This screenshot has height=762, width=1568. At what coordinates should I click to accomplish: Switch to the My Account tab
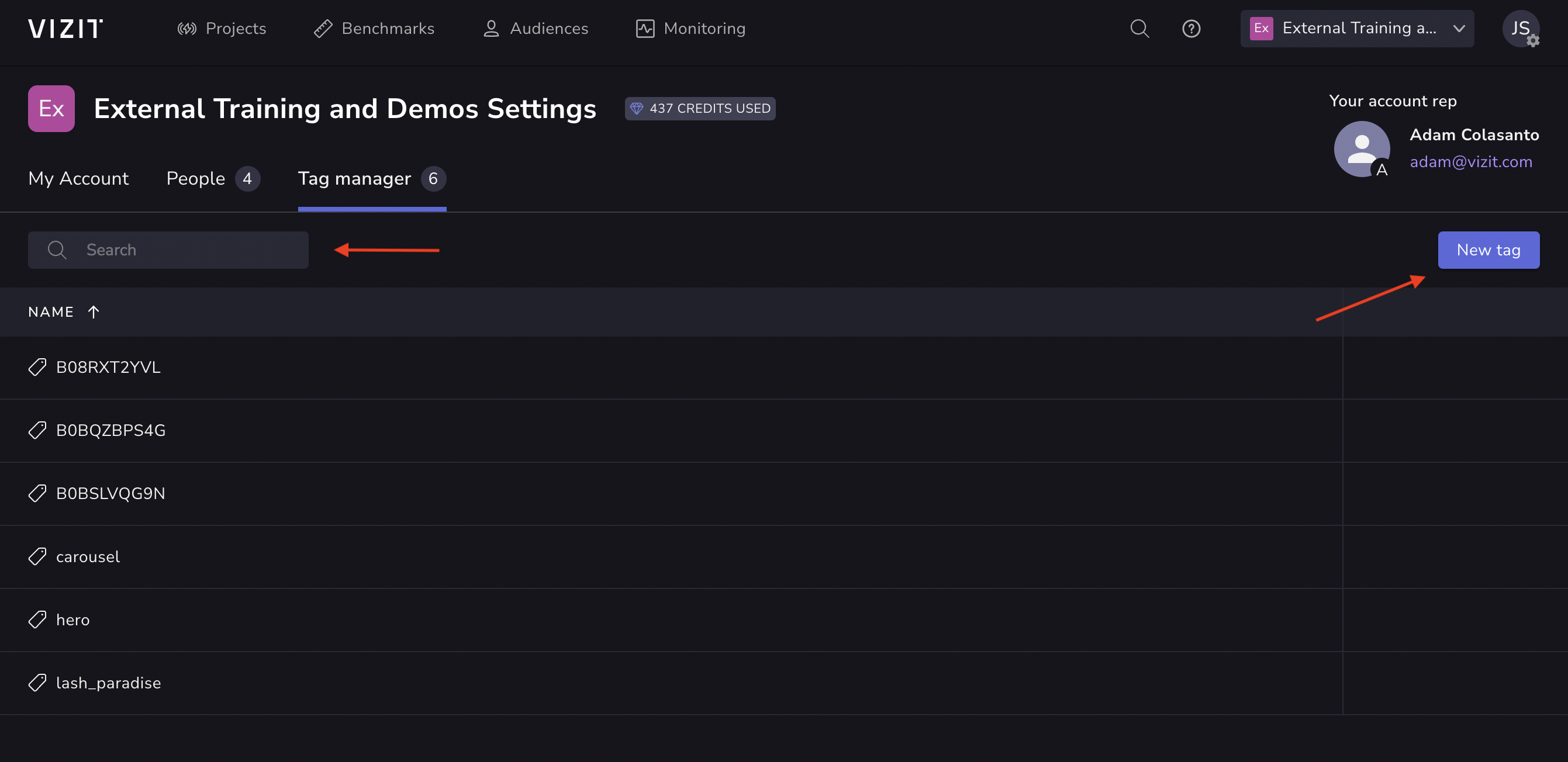click(78, 178)
